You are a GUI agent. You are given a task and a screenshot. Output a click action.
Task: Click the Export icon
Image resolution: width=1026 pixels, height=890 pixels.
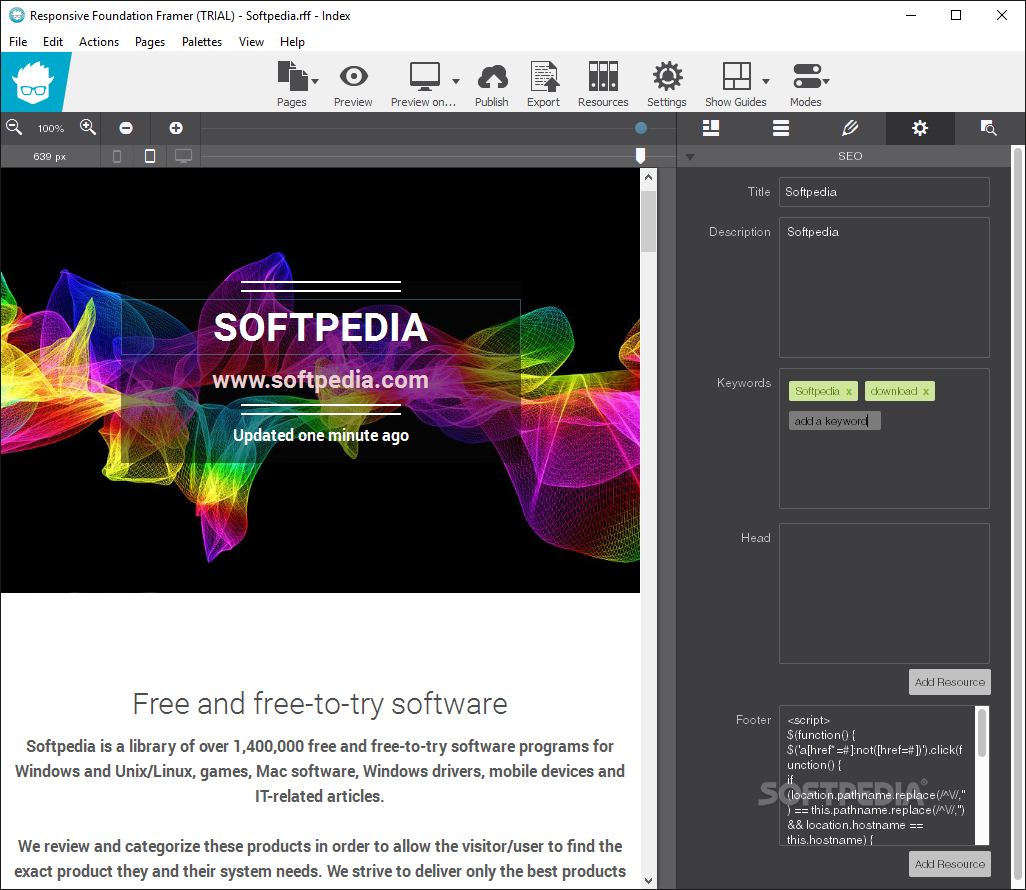544,77
